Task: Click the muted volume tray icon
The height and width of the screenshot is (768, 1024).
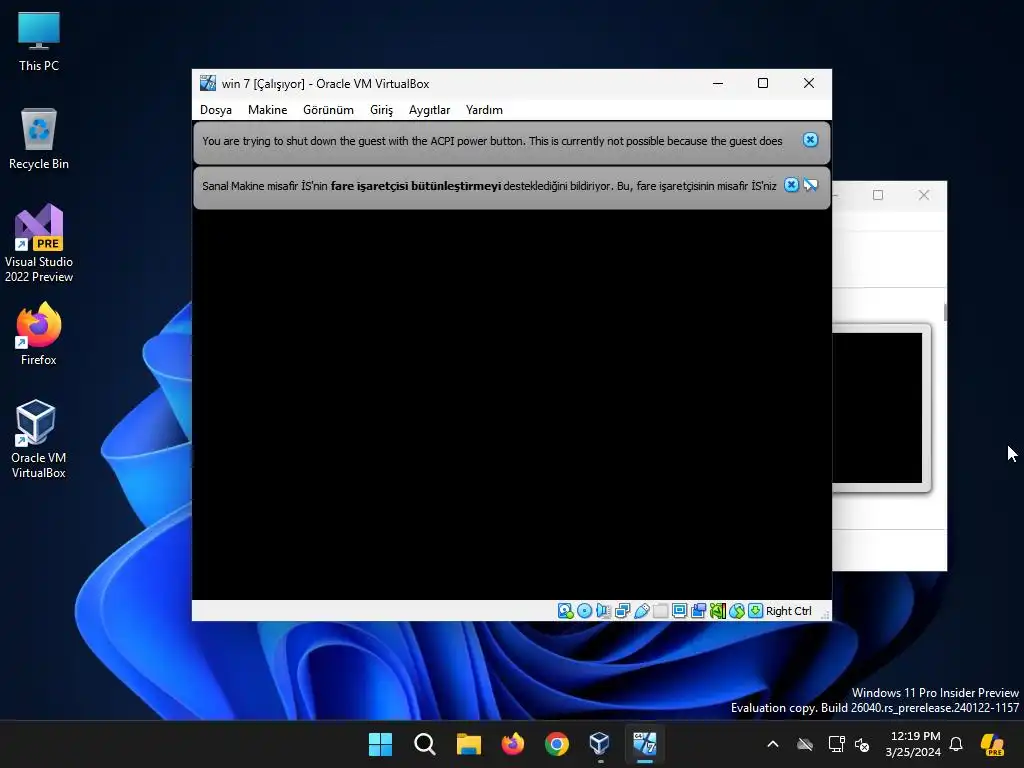Action: click(862, 744)
